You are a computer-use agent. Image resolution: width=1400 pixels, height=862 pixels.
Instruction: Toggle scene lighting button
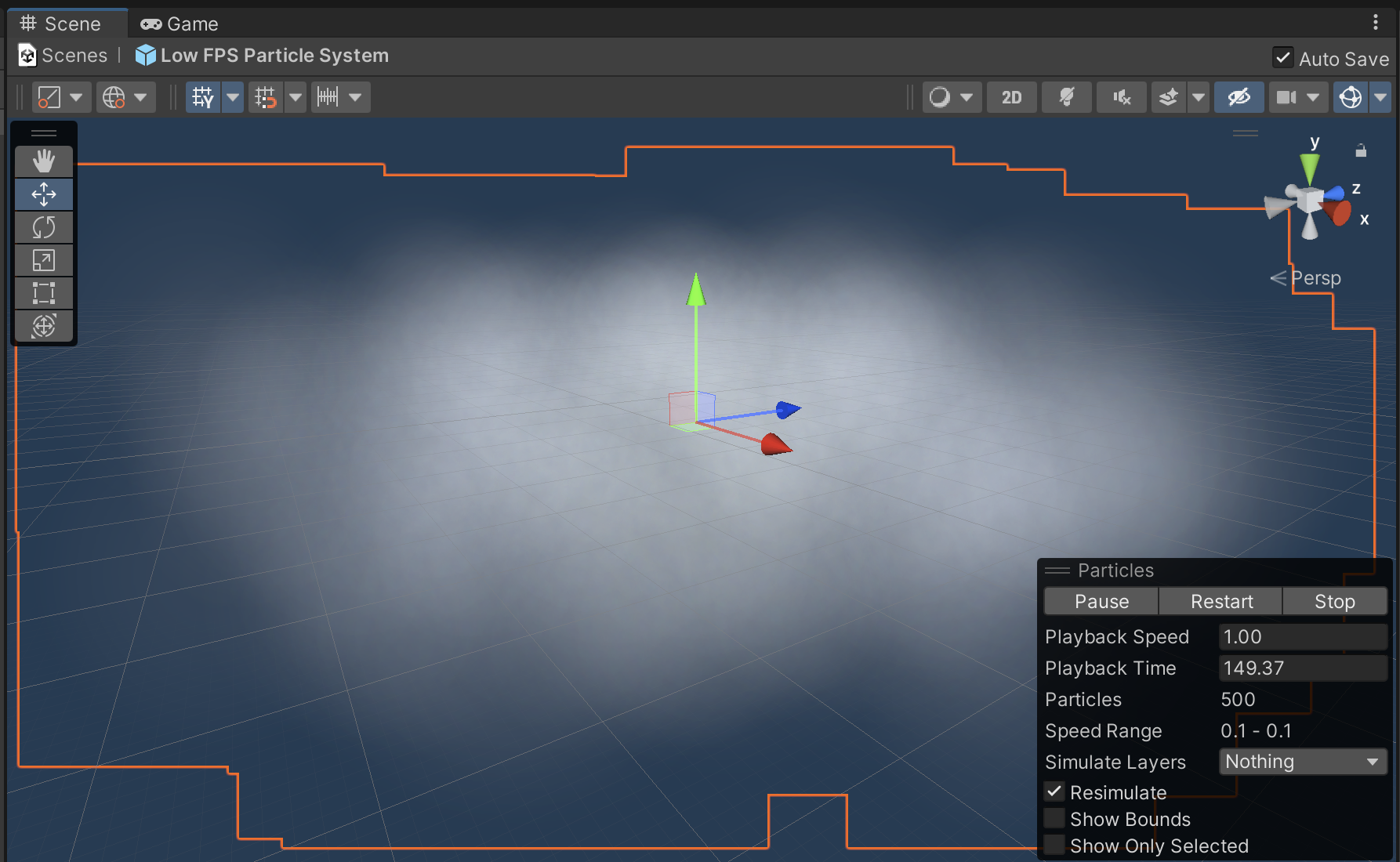point(1066,97)
